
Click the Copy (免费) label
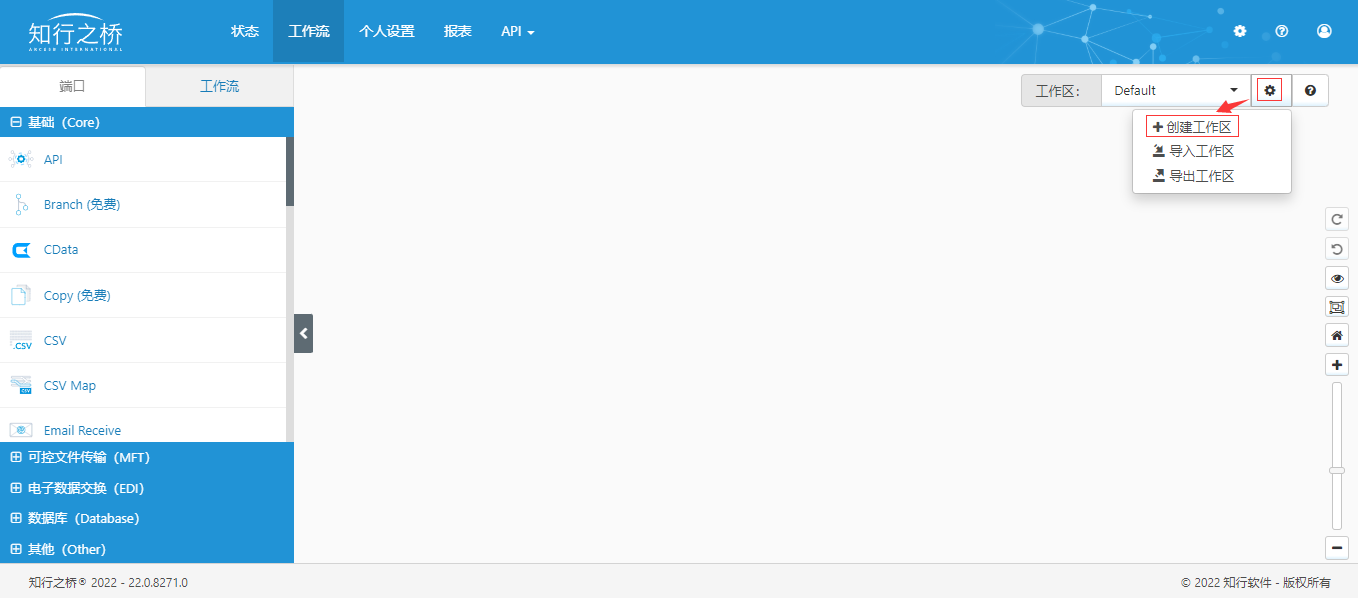(x=77, y=296)
